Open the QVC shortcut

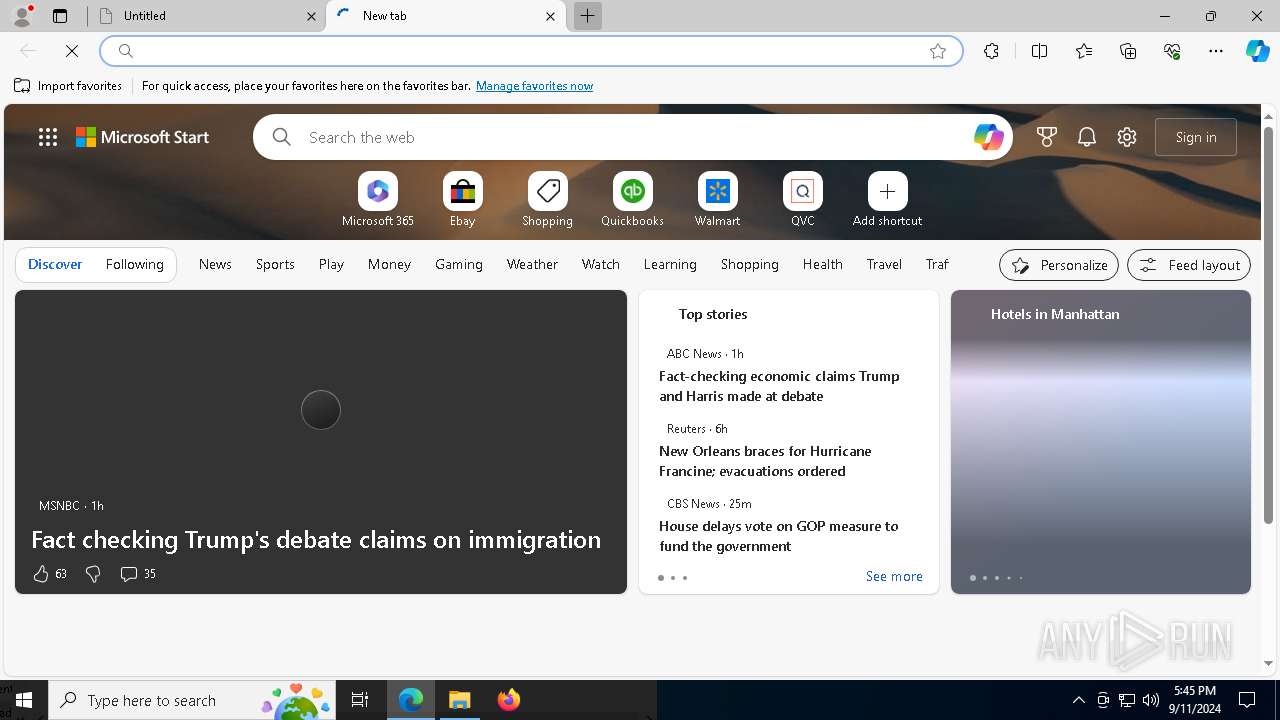(x=803, y=200)
